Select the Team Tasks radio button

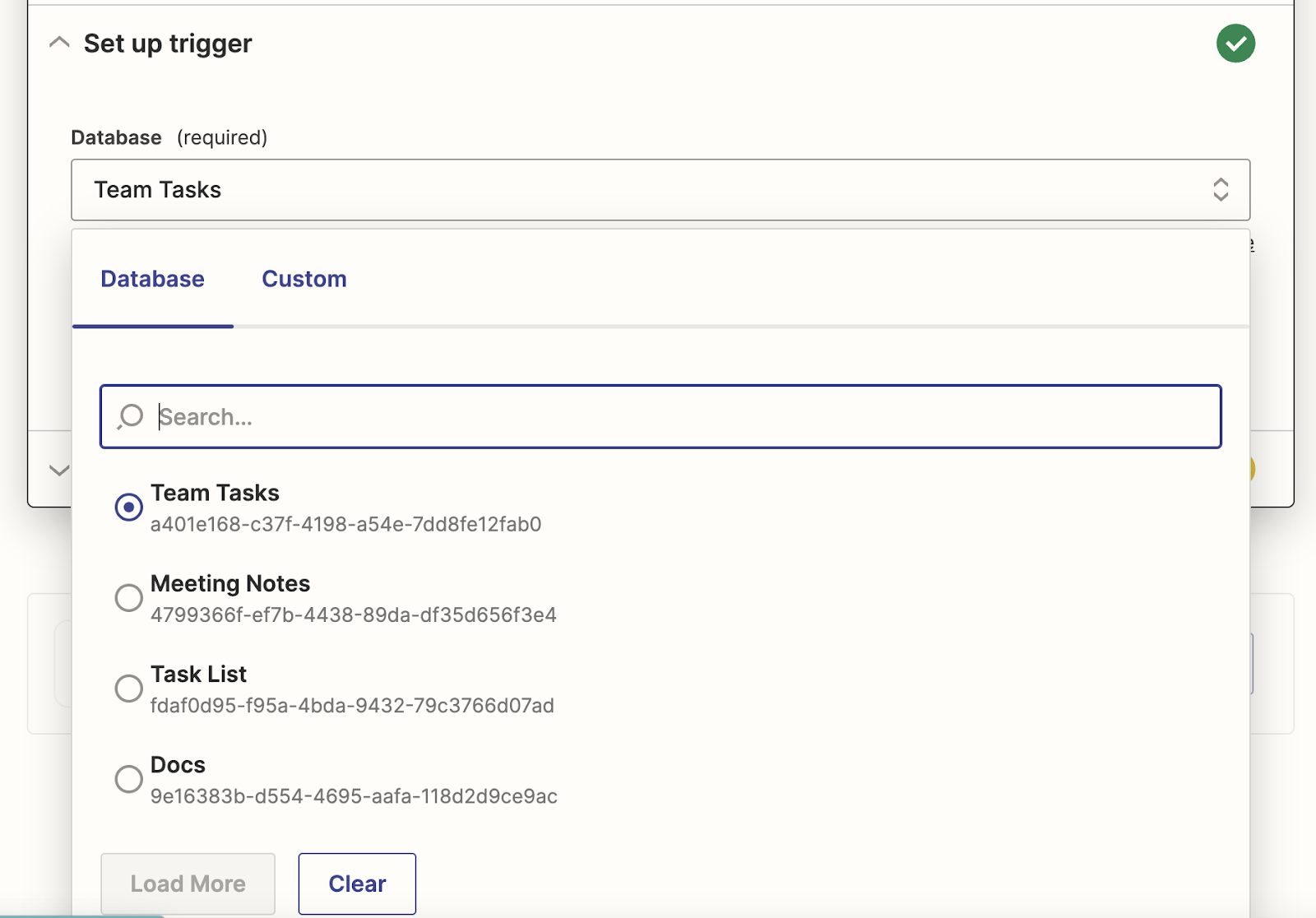(128, 507)
